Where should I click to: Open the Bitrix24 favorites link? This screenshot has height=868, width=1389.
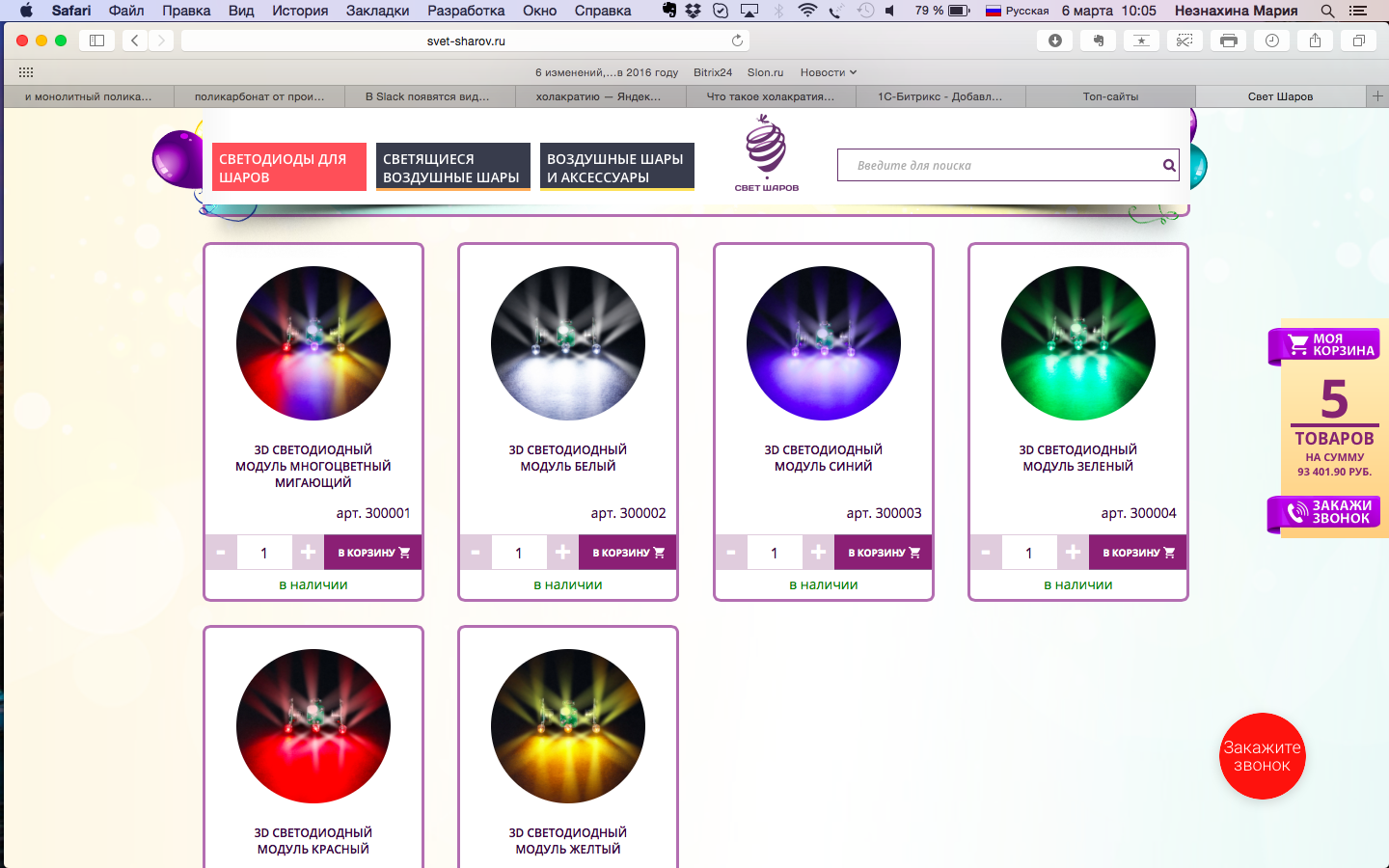click(713, 72)
